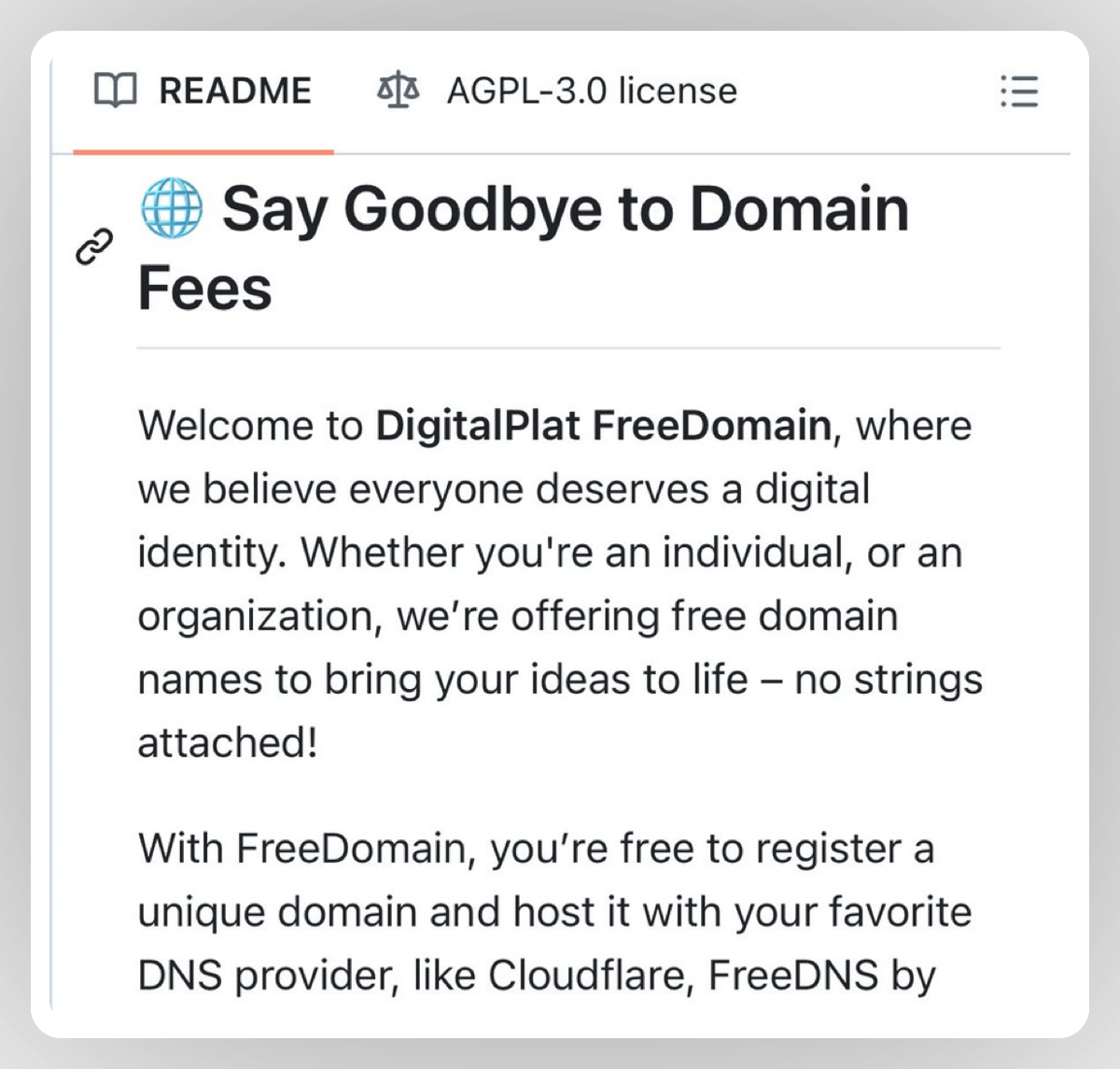The height and width of the screenshot is (1069, 1120).
Task: Click the phrase "no strings"
Action: (889, 680)
